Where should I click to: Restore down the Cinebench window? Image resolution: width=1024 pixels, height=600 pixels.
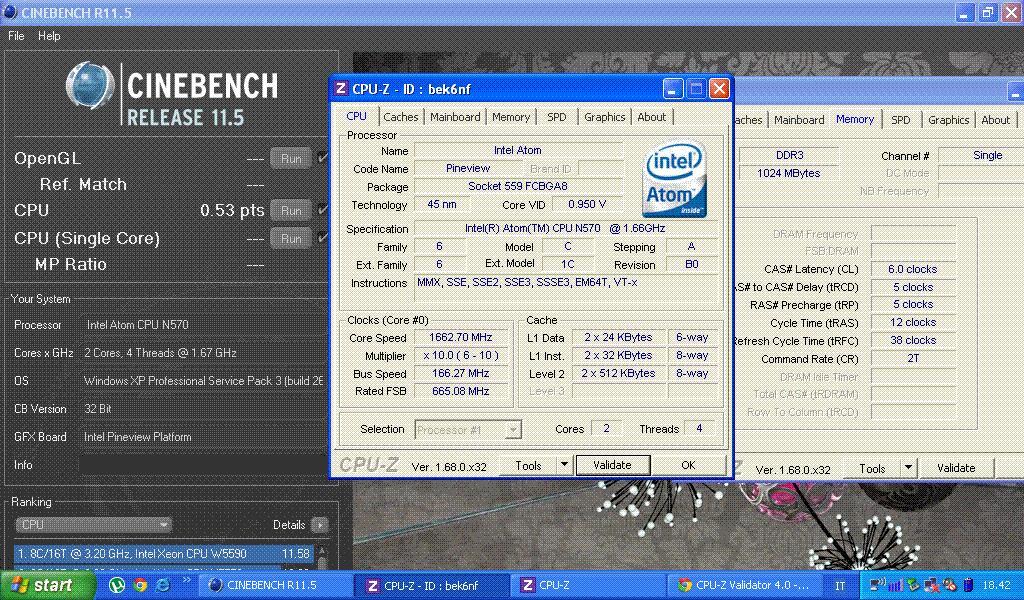988,12
